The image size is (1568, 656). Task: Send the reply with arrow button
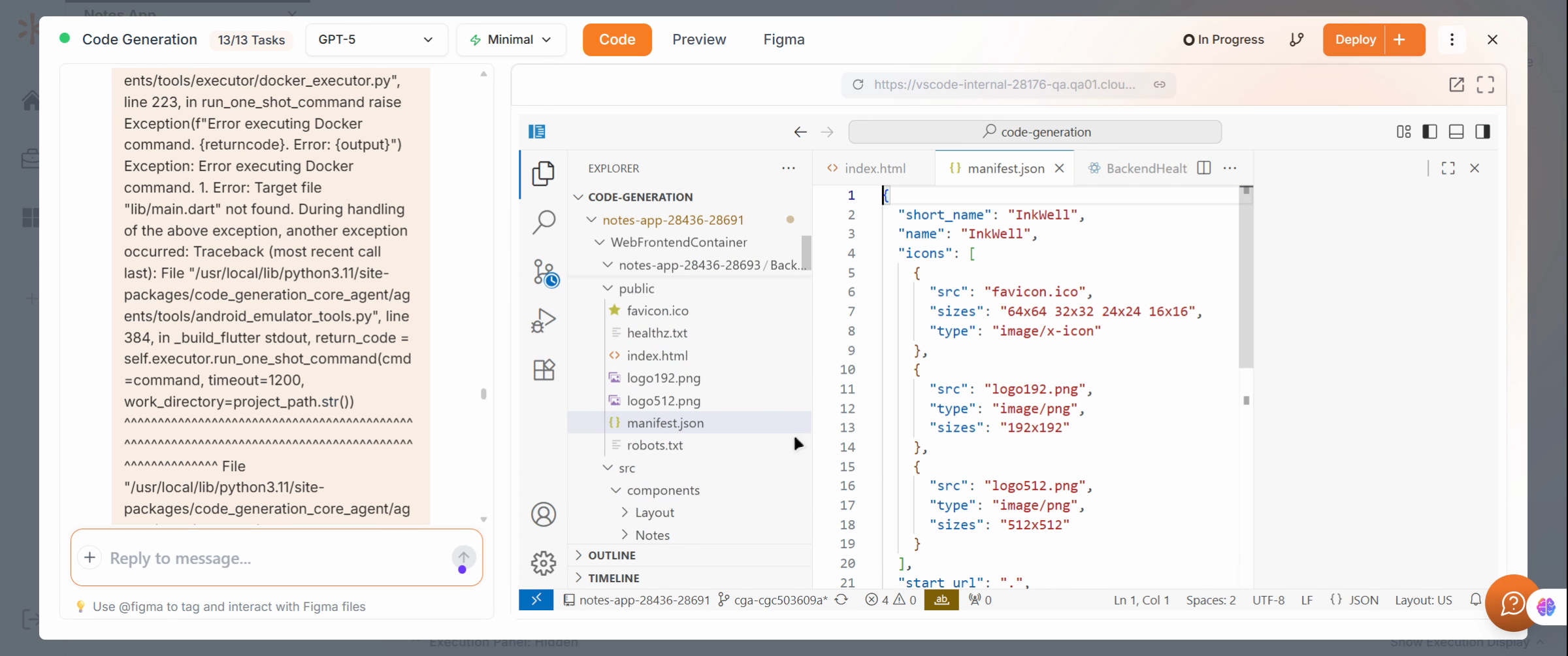click(x=463, y=557)
